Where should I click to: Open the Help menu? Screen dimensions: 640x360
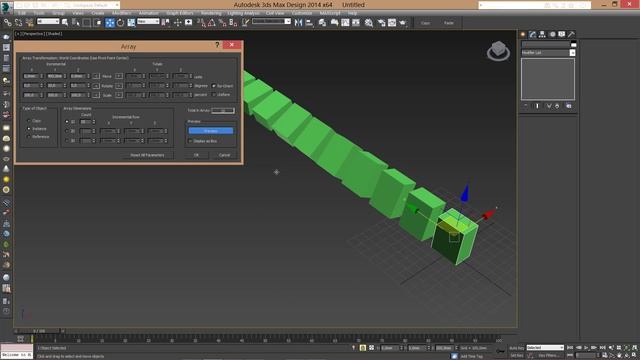tap(352, 13)
